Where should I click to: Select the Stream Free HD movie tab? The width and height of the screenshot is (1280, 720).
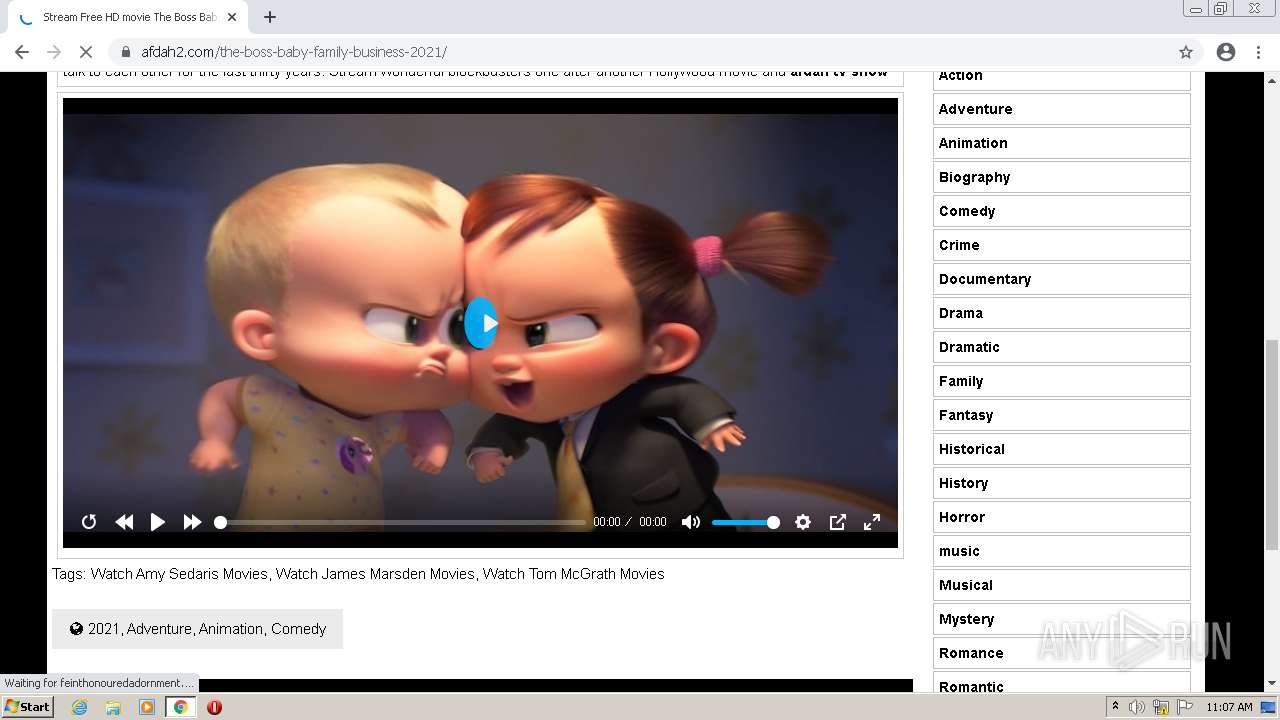click(129, 17)
